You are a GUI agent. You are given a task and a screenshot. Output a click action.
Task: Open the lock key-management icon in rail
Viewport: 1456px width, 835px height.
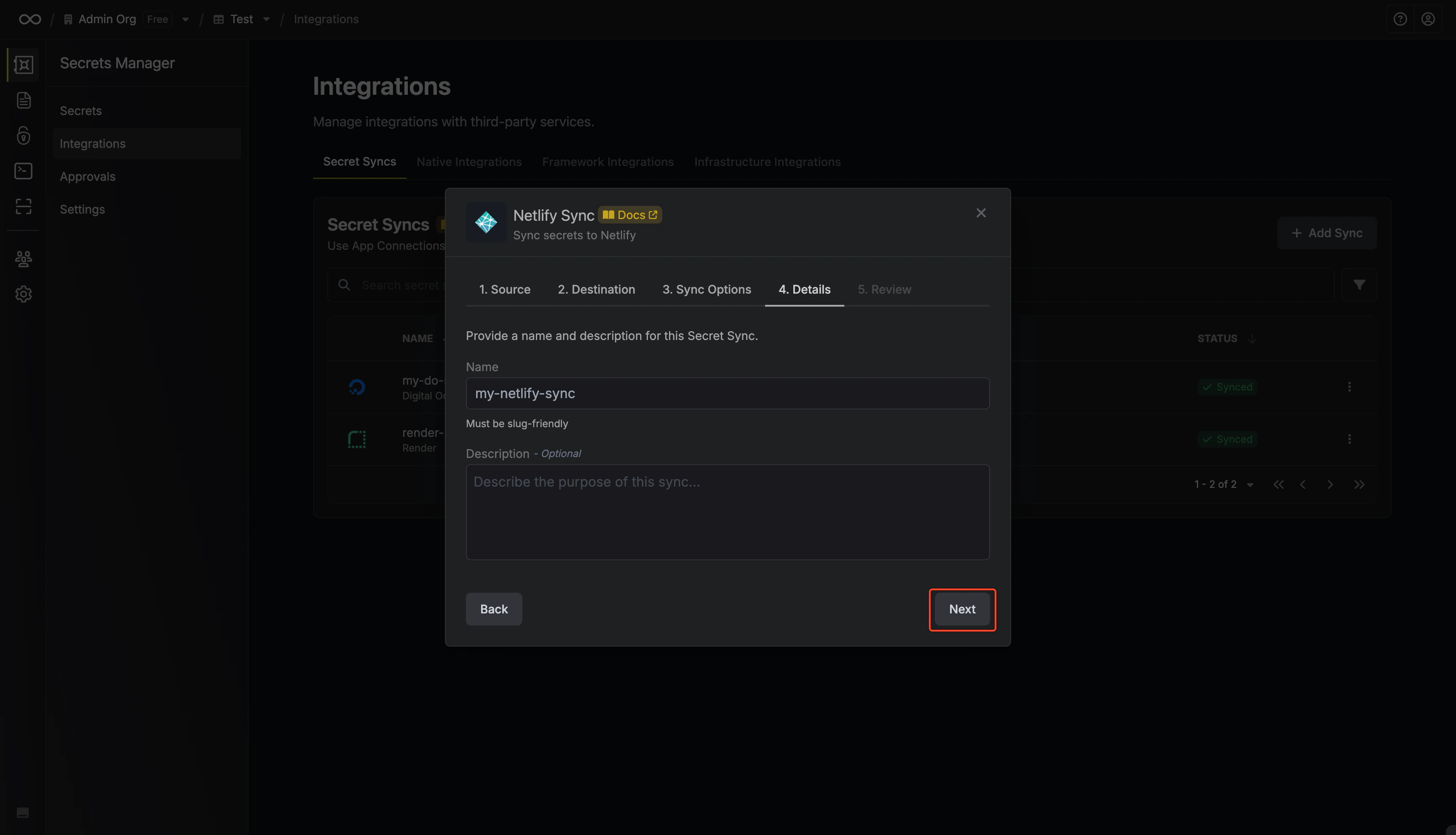24,135
